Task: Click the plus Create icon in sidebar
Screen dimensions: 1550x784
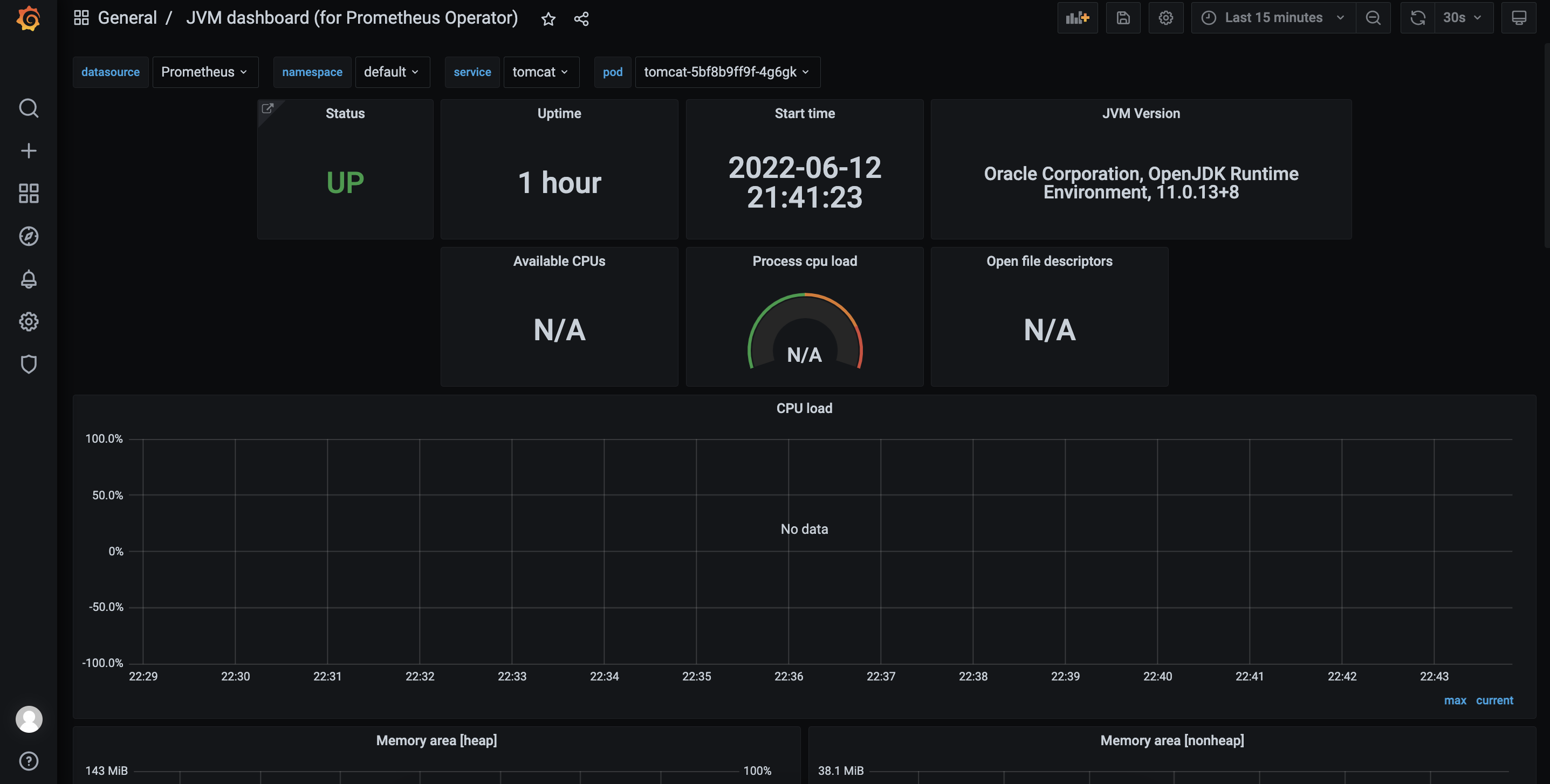Action: coord(28,150)
